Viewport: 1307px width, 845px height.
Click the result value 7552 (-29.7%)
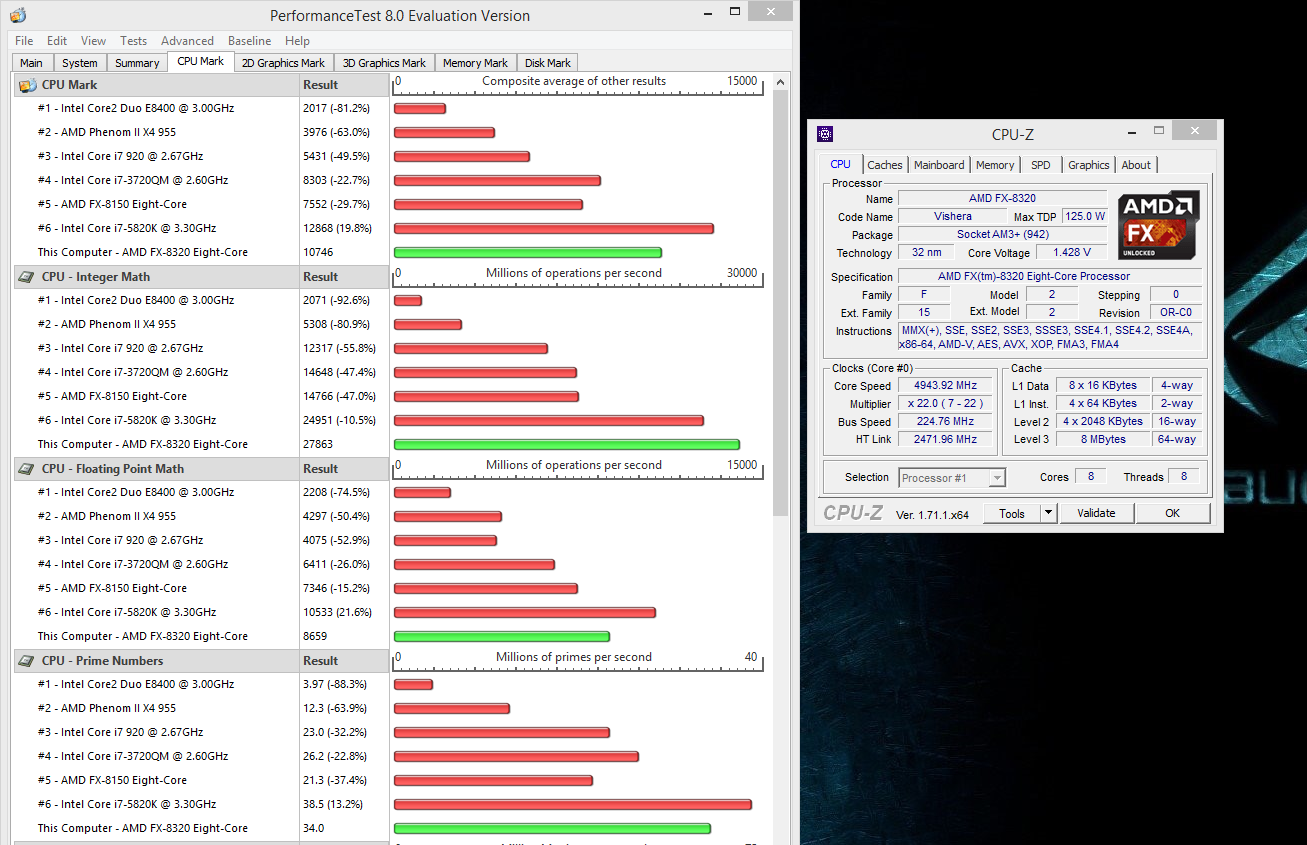coord(336,204)
